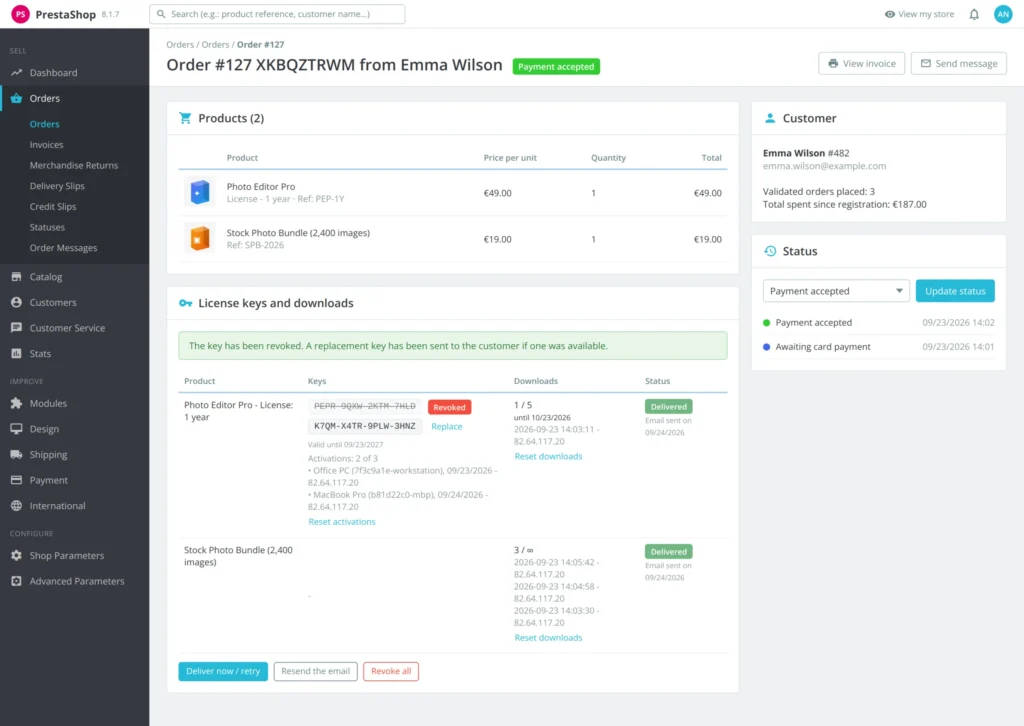The width and height of the screenshot is (1024, 726).
Task: Click the key K7QM-X4TR-9PLW-3HNZ
Action: [x=364, y=426]
